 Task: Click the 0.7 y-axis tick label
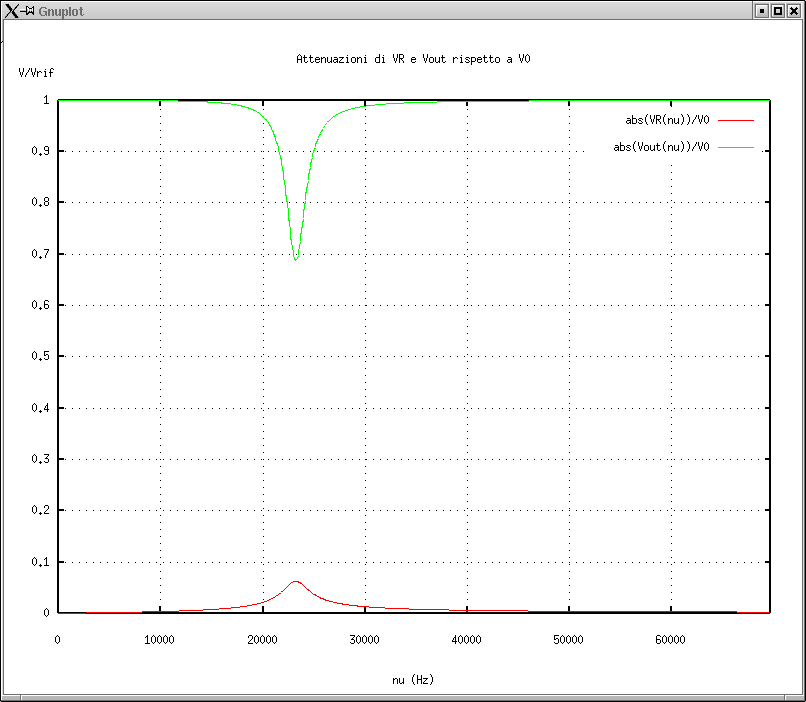(42, 254)
